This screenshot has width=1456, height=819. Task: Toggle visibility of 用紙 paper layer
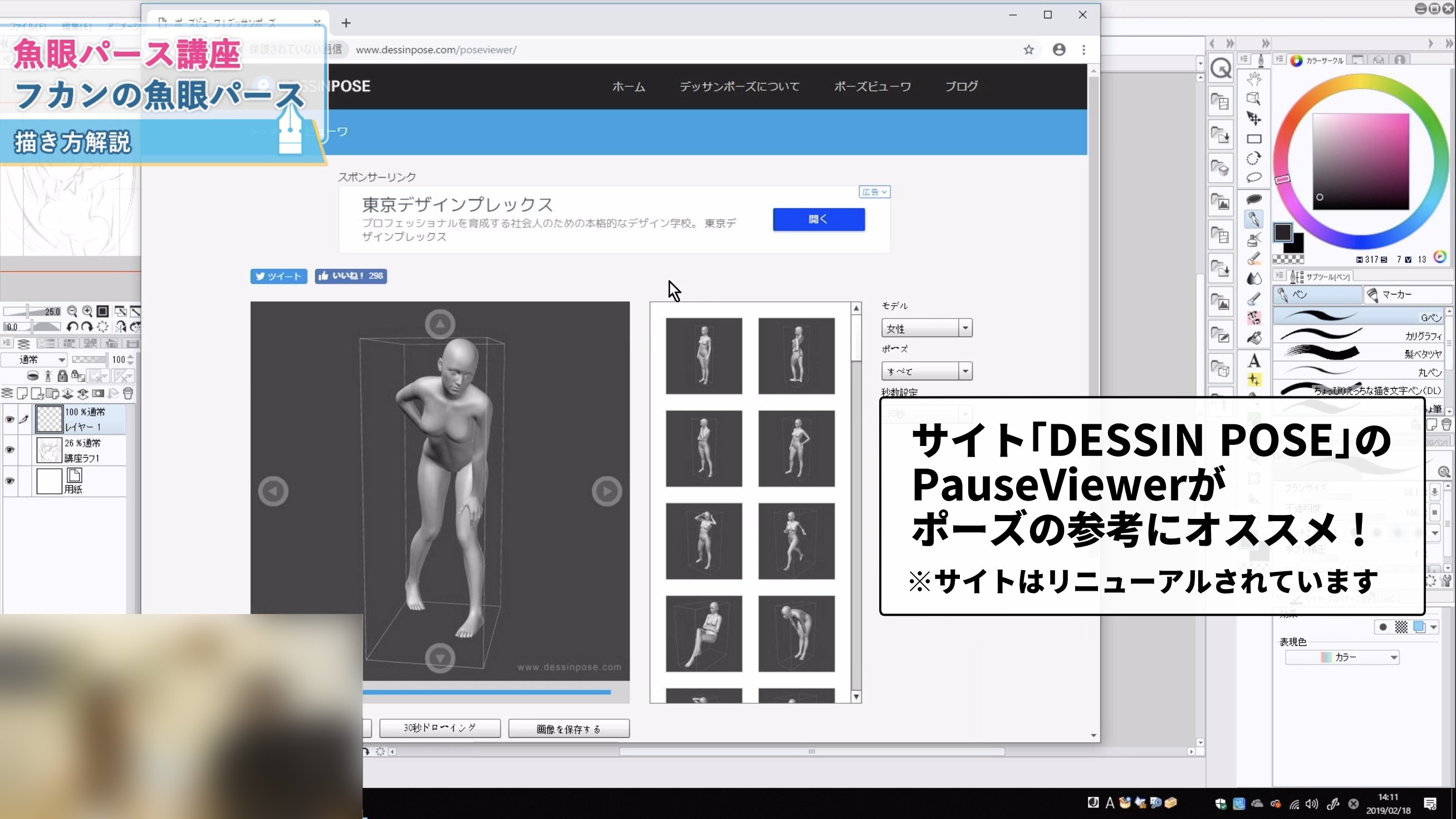click(x=9, y=481)
